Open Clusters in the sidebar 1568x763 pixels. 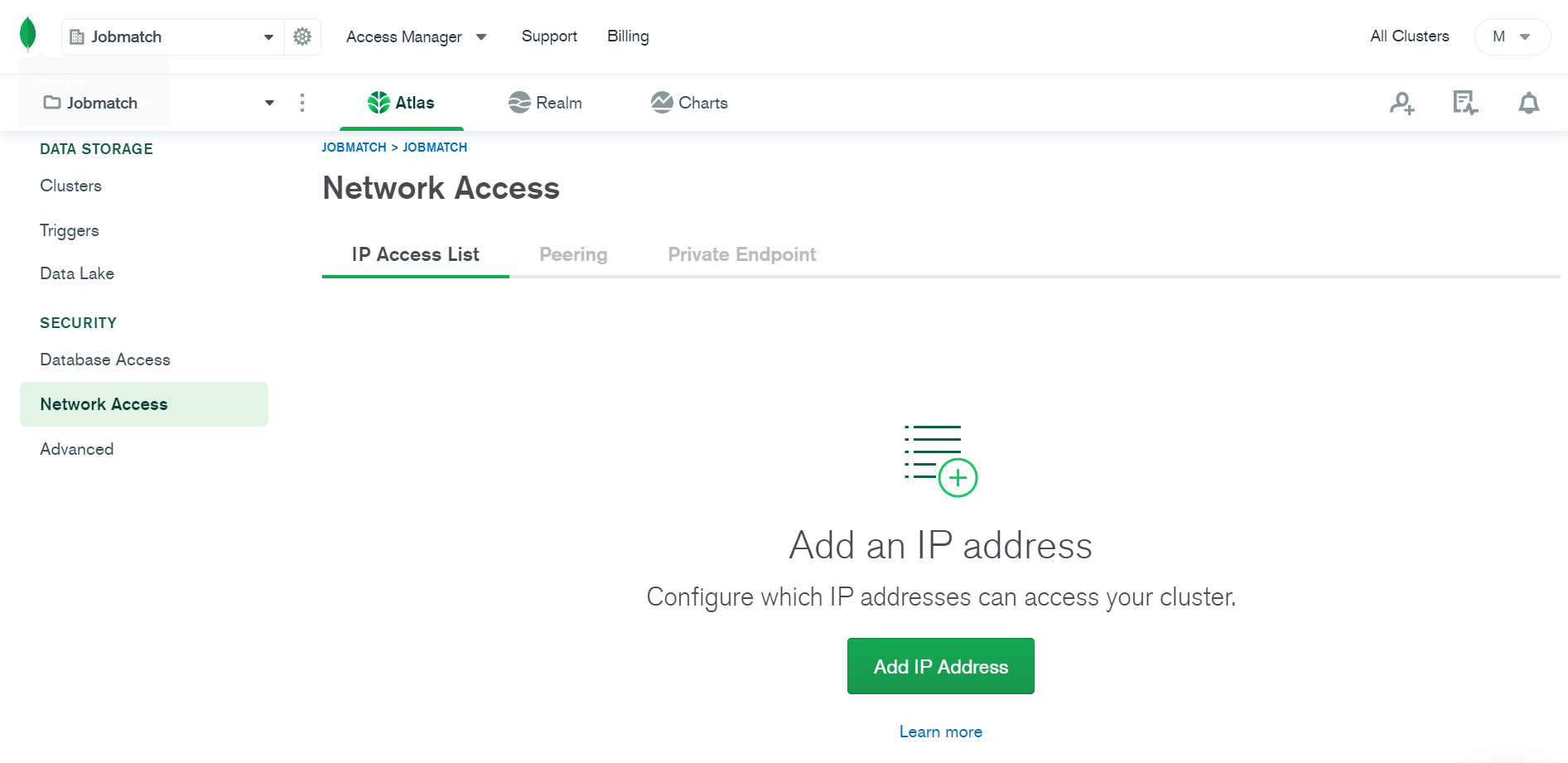click(x=71, y=186)
